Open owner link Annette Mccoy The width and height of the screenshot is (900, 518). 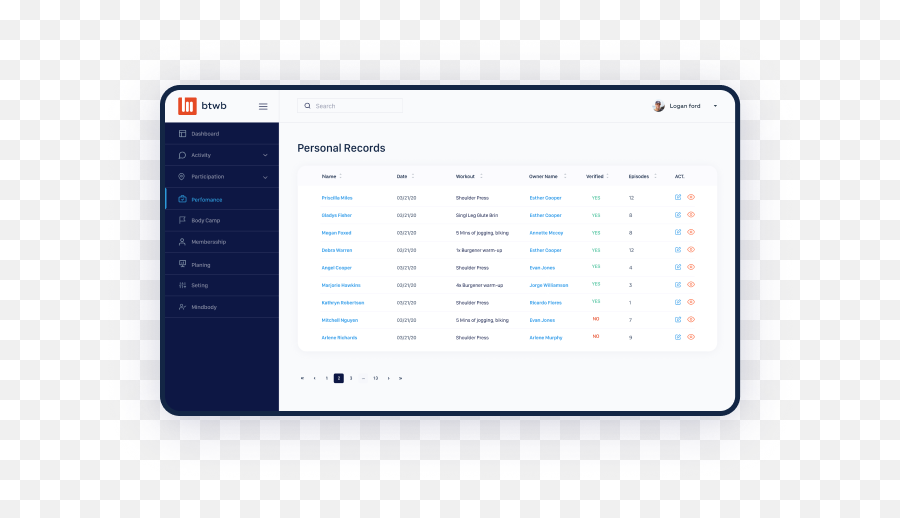[546, 233]
